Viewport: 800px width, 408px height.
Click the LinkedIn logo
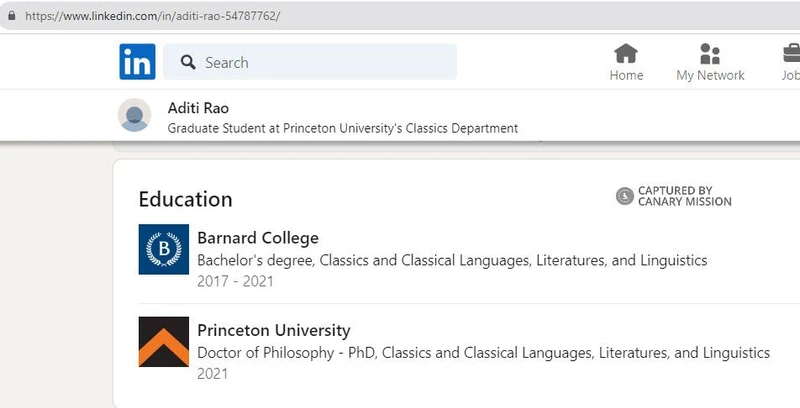click(x=137, y=62)
